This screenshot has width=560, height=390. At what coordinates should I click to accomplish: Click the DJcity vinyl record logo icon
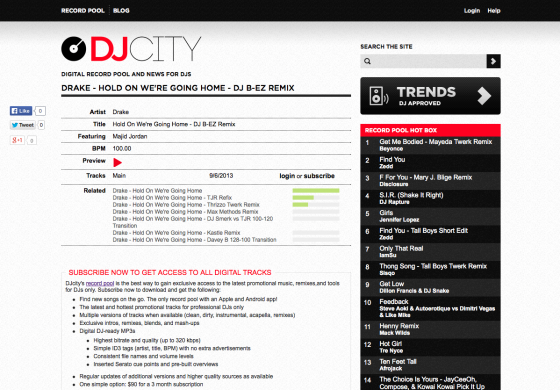point(74,49)
